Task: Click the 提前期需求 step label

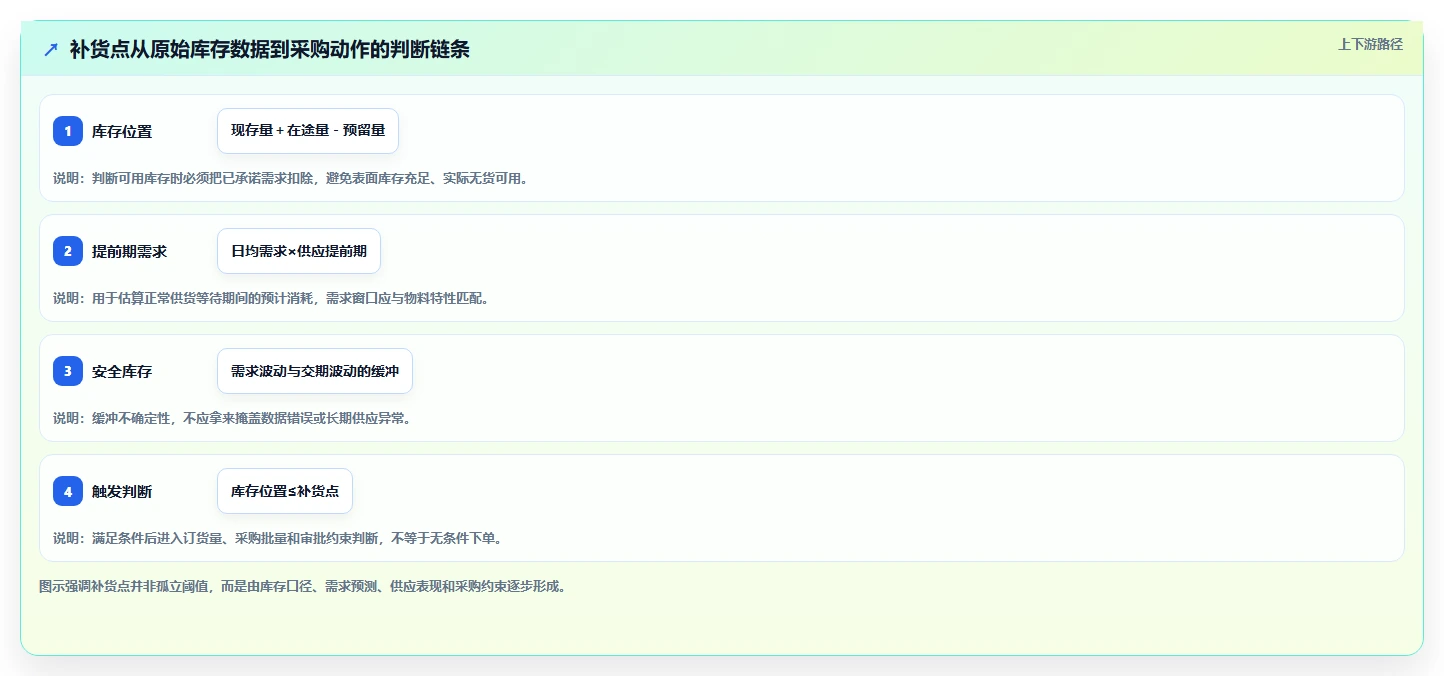Action: coord(129,251)
